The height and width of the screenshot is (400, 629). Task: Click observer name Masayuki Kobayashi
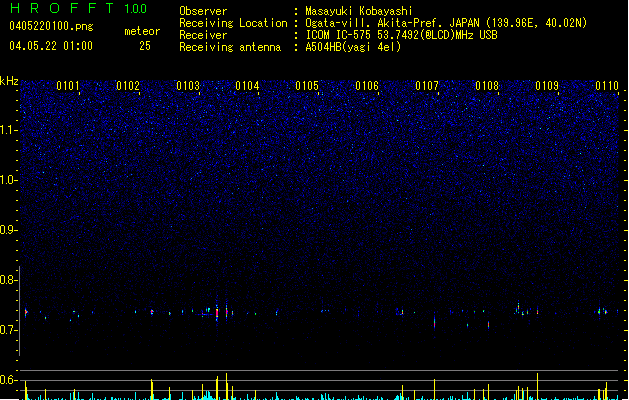[359, 11]
